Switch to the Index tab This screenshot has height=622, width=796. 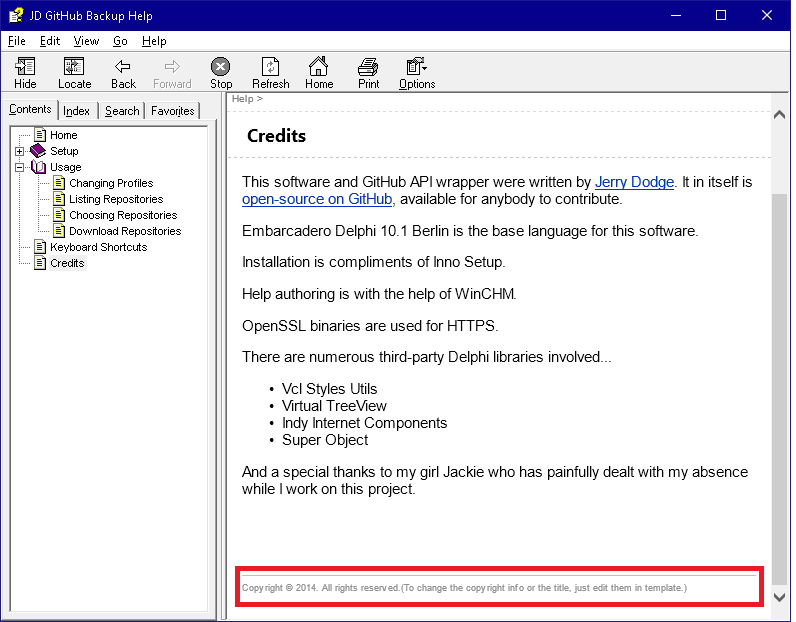pos(77,111)
